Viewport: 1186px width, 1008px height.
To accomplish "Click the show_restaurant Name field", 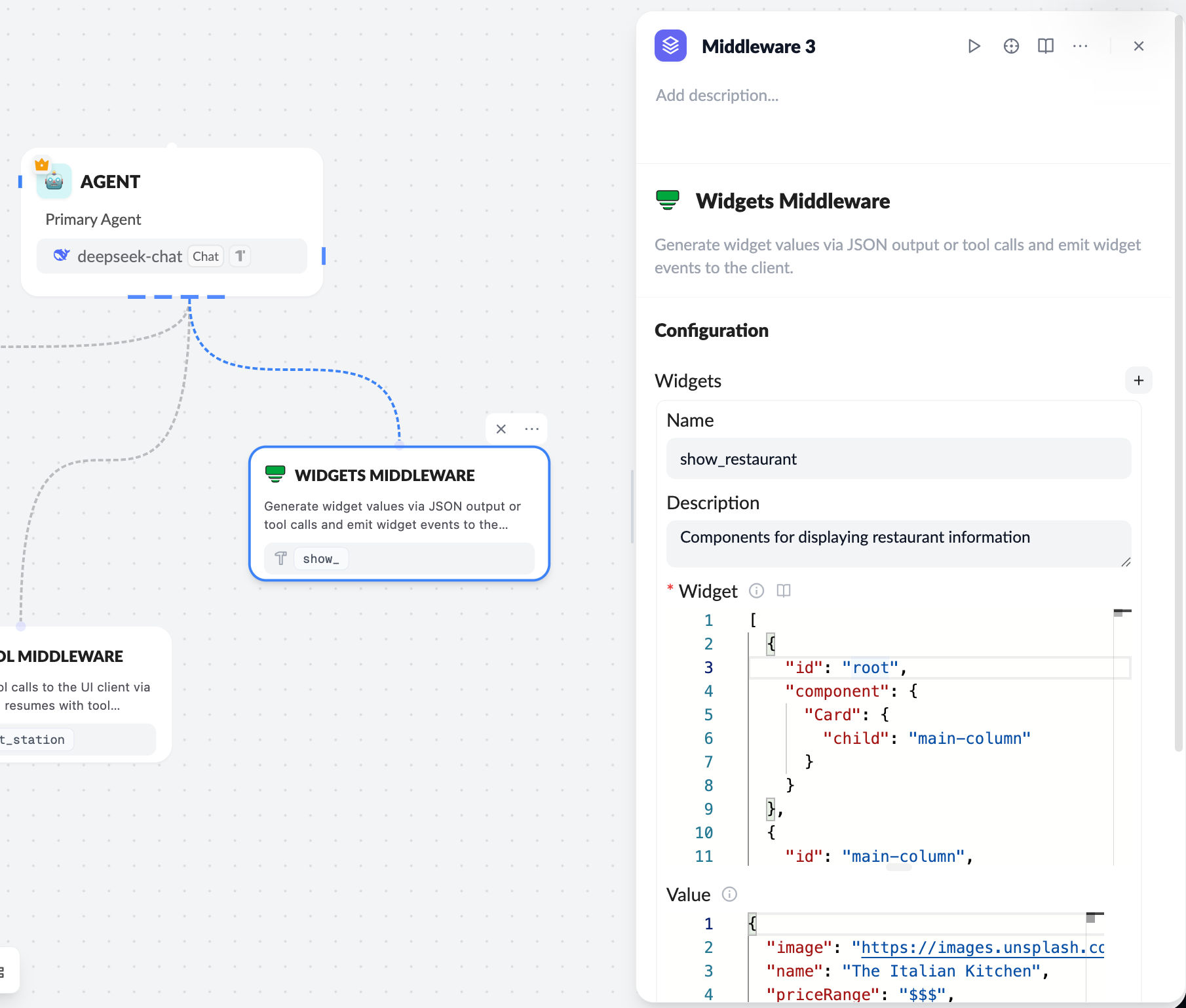I will coord(898,459).
